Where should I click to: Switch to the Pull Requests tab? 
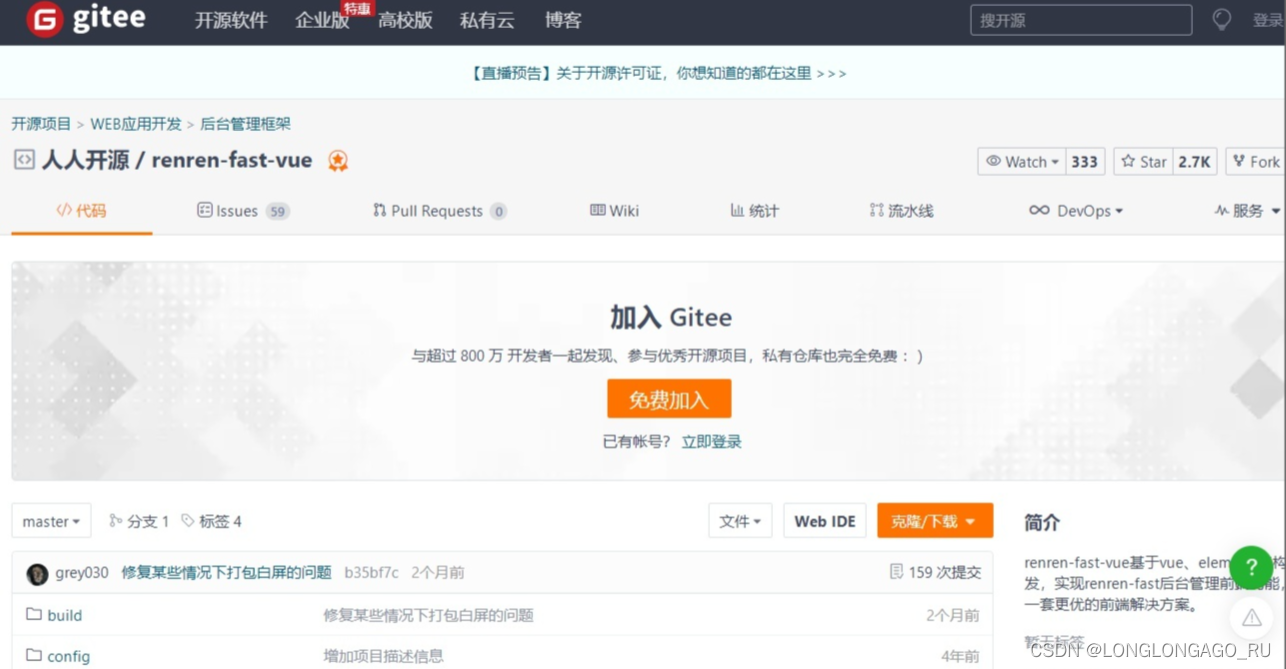tap(439, 211)
